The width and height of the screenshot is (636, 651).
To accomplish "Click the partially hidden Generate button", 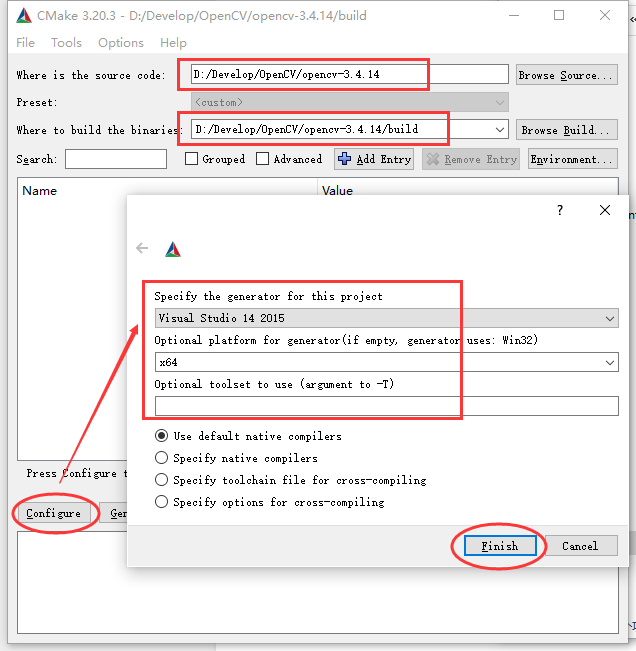I will (x=114, y=514).
